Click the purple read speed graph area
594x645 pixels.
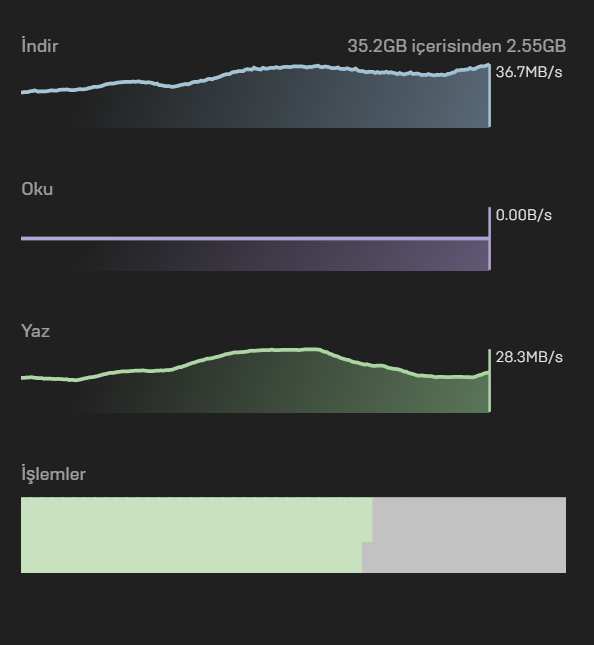255,254
